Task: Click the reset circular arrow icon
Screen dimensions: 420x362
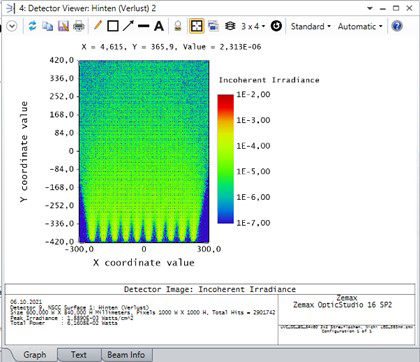Action: [276, 26]
